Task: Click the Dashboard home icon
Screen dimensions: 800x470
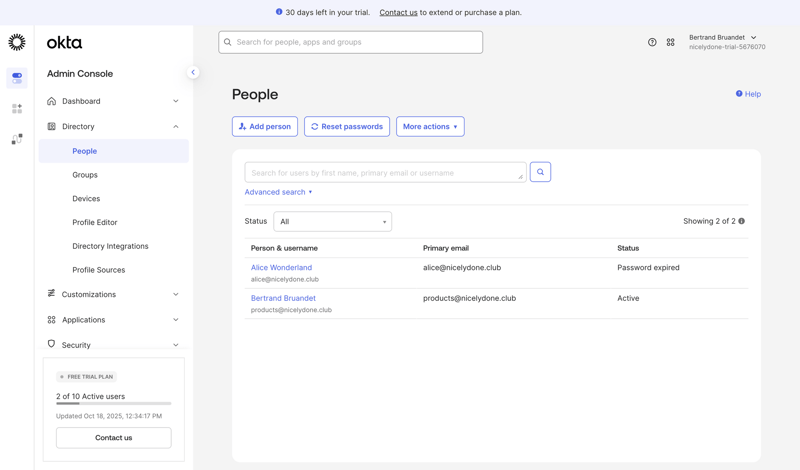Action: point(52,101)
